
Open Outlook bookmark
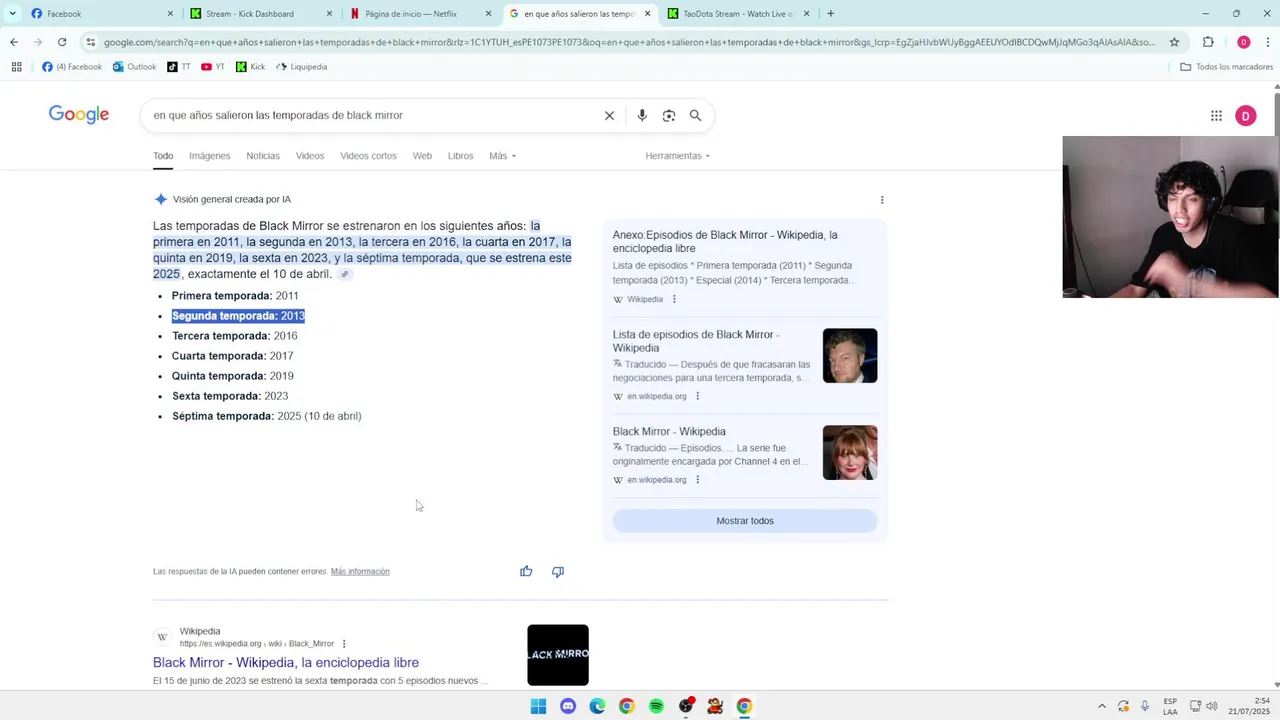pyautogui.click(x=134, y=67)
